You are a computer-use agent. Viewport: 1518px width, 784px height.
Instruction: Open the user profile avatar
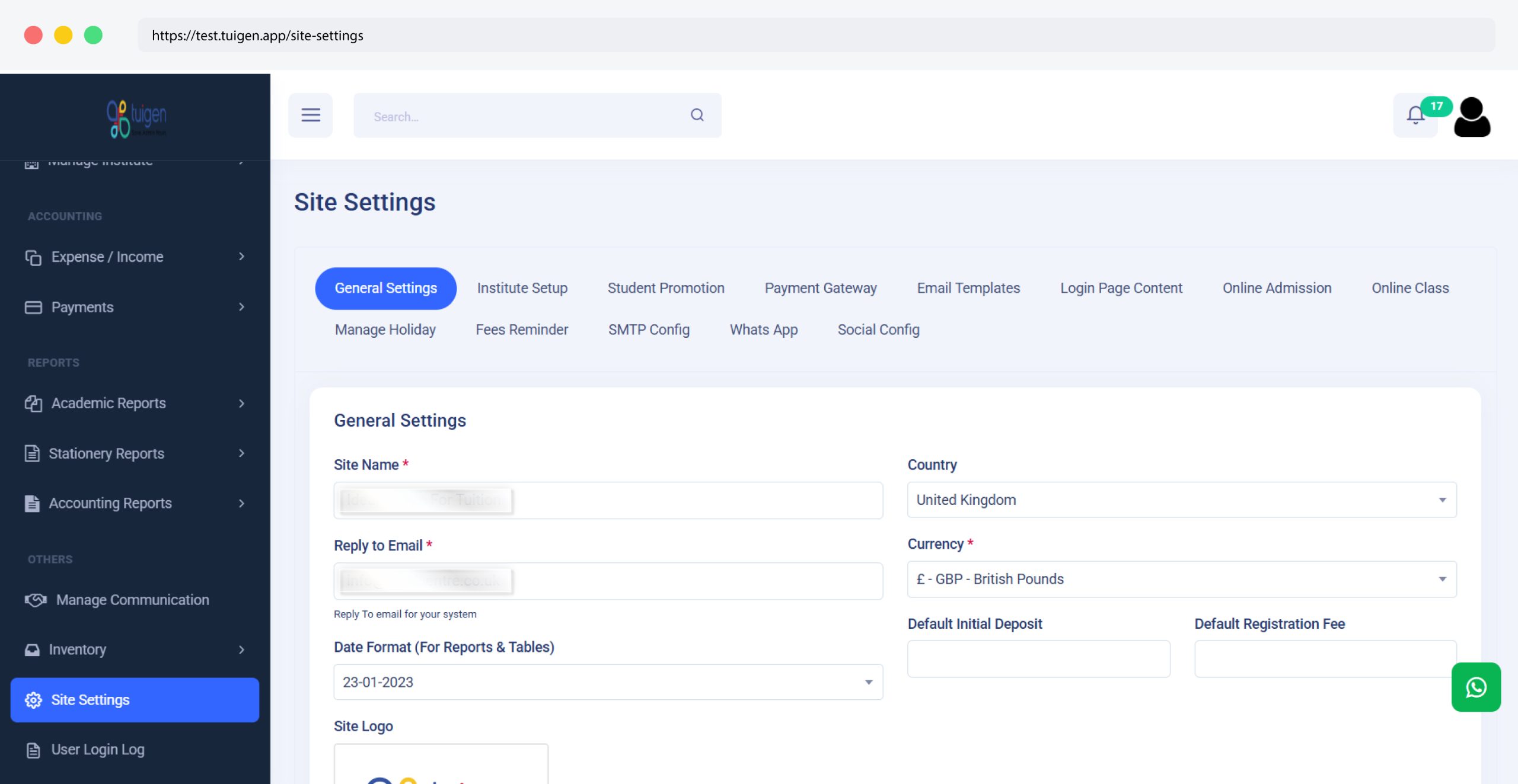coord(1472,117)
